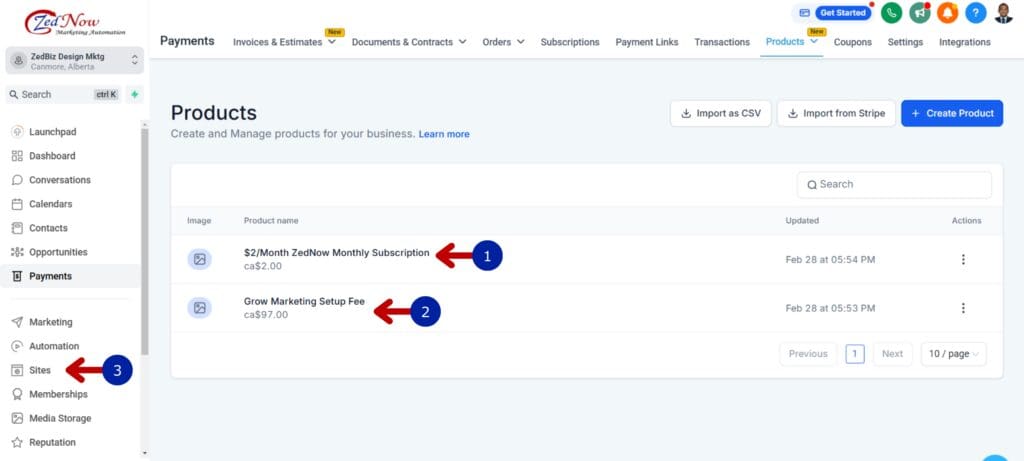The width and height of the screenshot is (1024, 461).
Task: Click the image placeholder for ZedNow Monthly Subscription
Action: pyautogui.click(x=200, y=259)
